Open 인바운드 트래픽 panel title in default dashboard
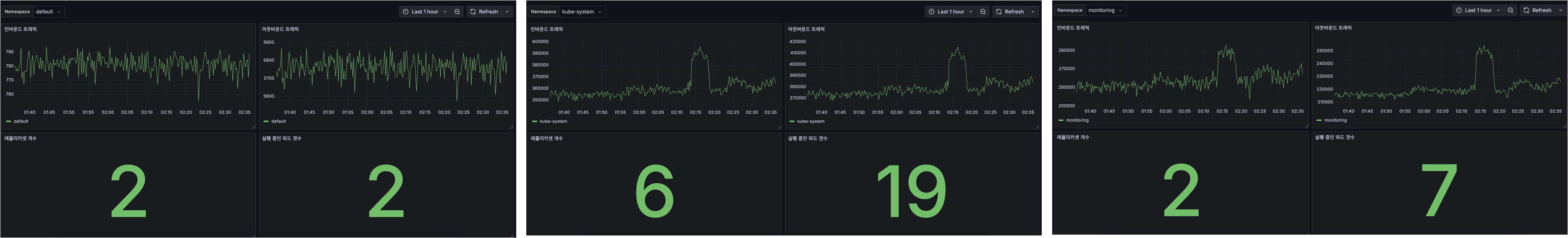1568x238 pixels. click(x=20, y=29)
